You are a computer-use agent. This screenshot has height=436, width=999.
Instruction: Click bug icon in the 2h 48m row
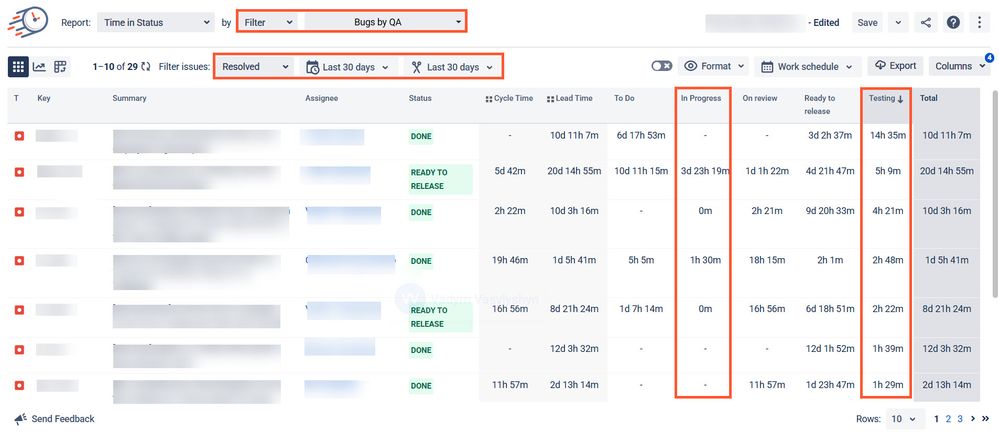click(x=19, y=261)
